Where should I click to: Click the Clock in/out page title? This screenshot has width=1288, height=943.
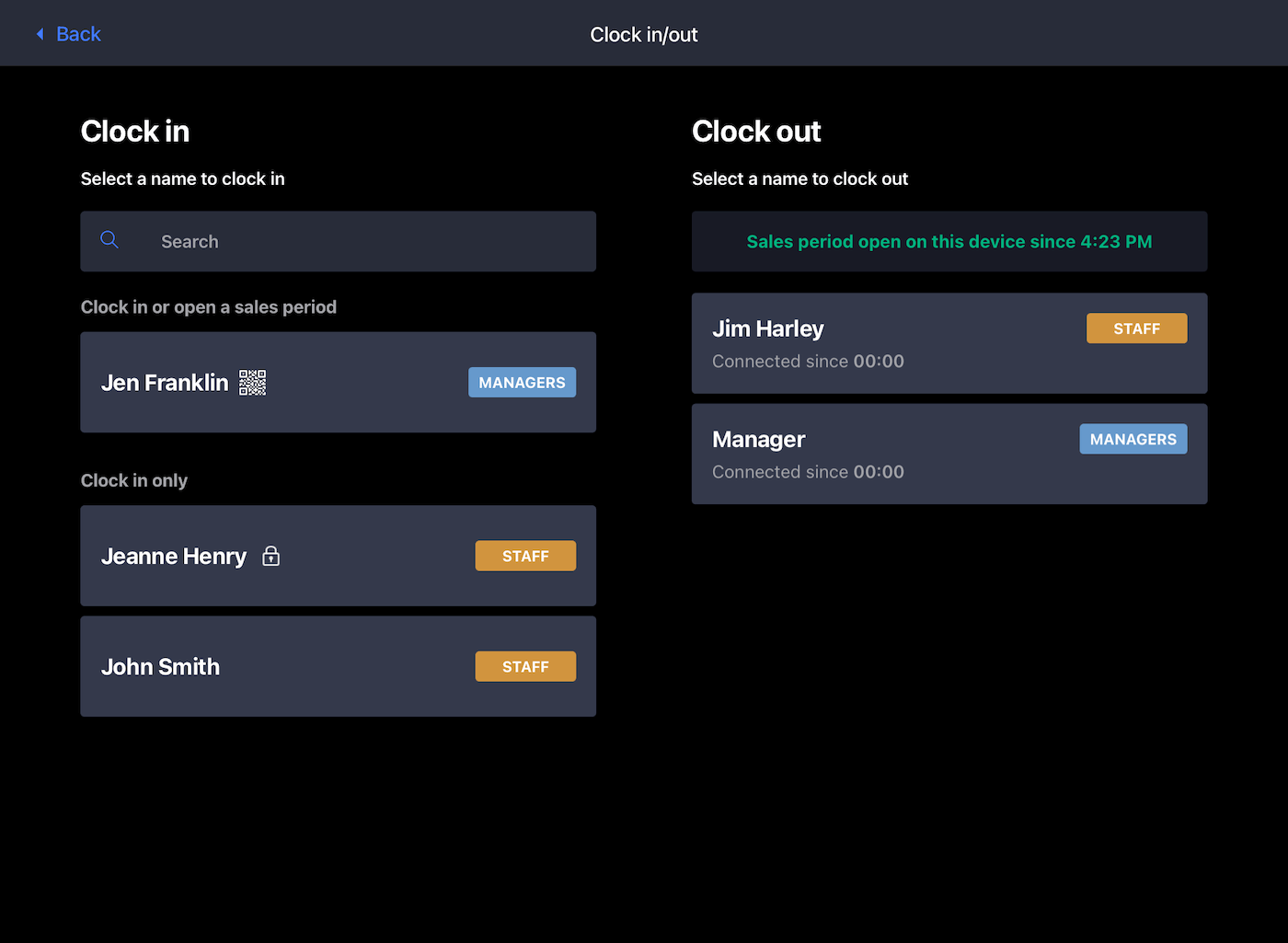[643, 35]
